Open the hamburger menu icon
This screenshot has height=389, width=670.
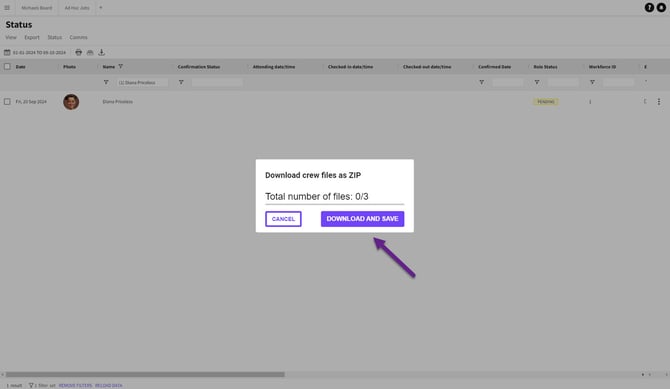7,8
